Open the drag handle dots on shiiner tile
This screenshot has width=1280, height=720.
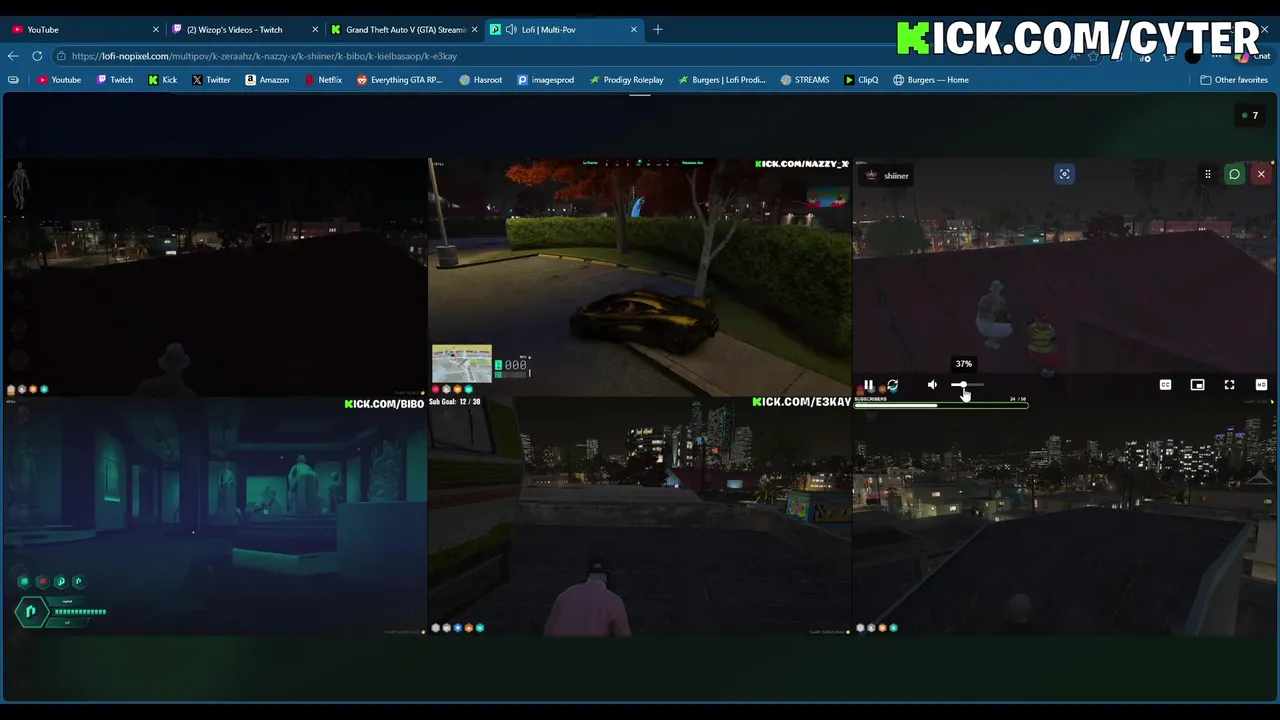(x=1207, y=174)
